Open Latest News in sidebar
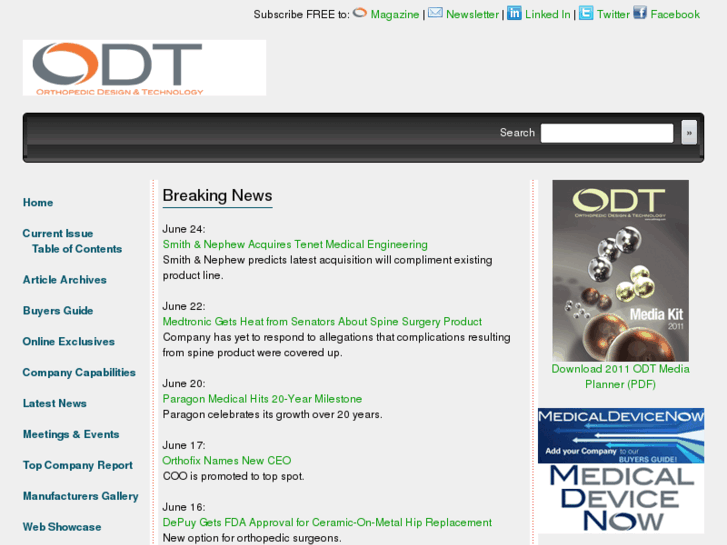The height and width of the screenshot is (545, 727). (x=55, y=404)
